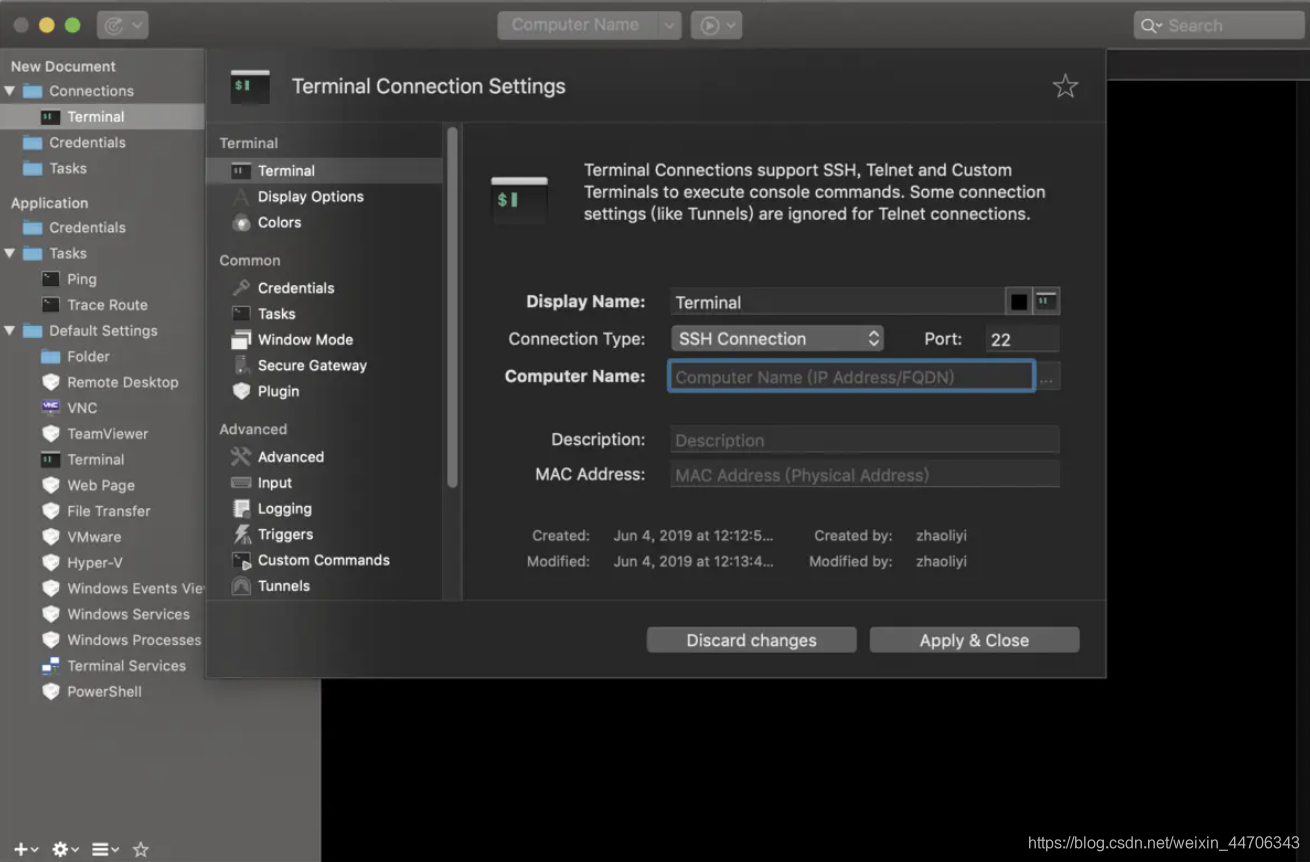Click the settings category list scrollbar
Image resolution: width=1310 pixels, height=862 pixels.
click(452, 307)
